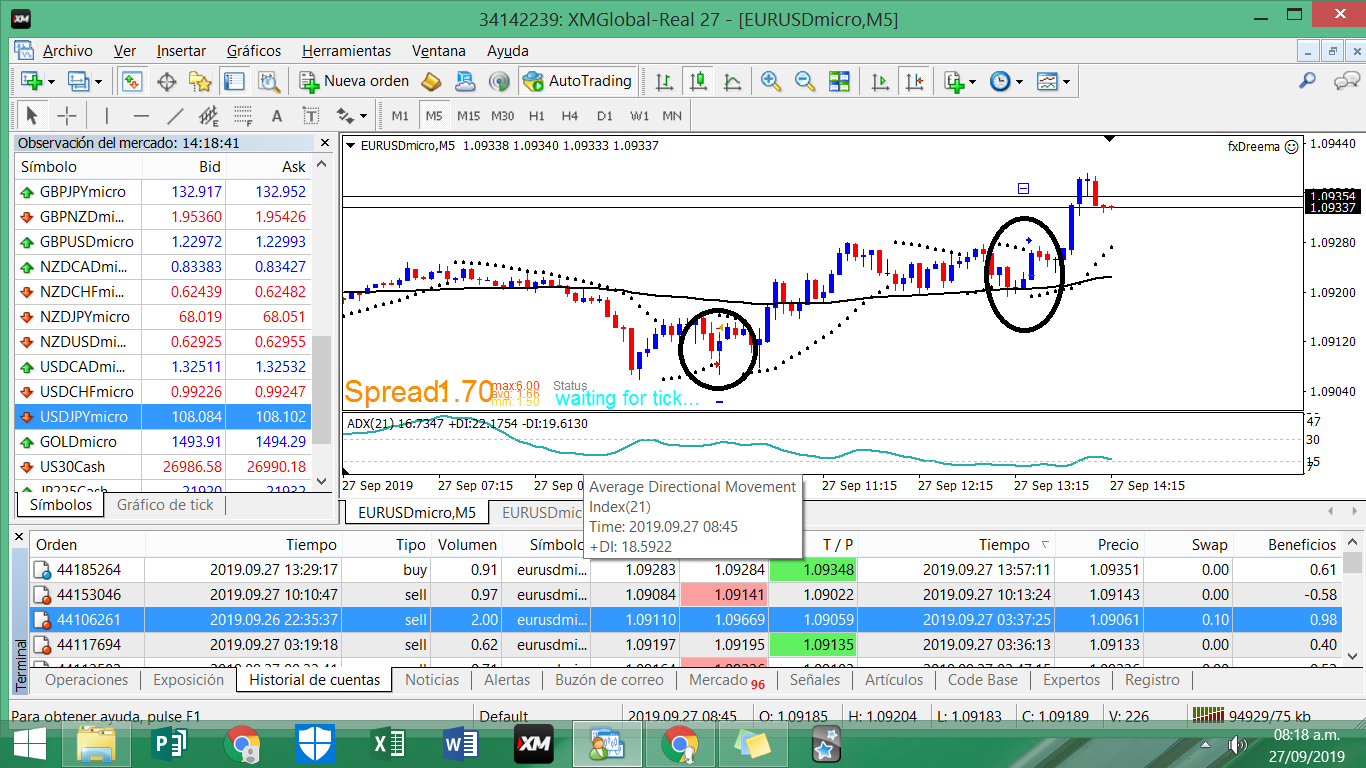The width and height of the screenshot is (1366, 768).
Task: Select the trendline drawing tool
Action: coord(175,115)
